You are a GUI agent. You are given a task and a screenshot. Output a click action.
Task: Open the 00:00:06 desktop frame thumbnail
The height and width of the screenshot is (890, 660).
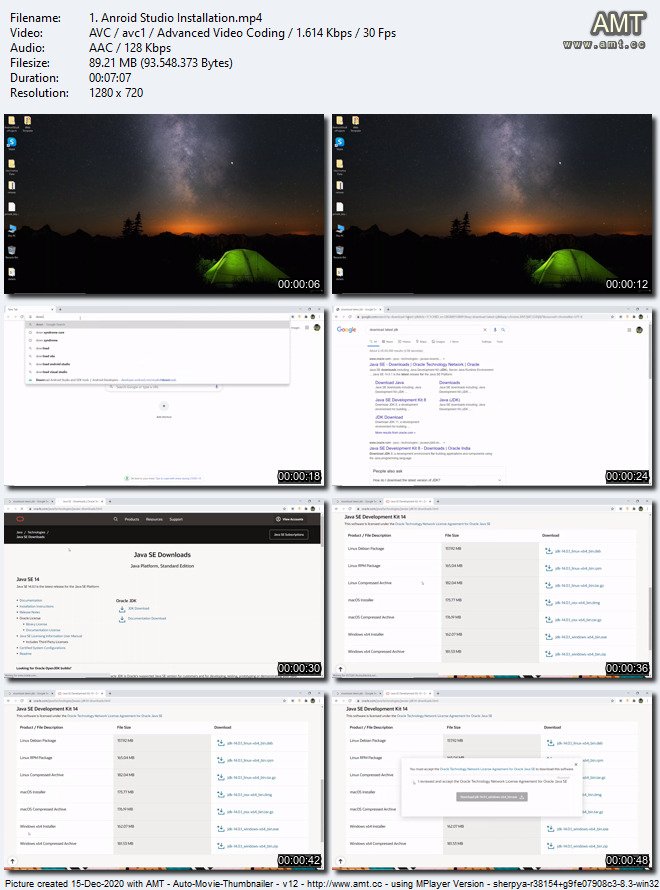click(x=164, y=204)
